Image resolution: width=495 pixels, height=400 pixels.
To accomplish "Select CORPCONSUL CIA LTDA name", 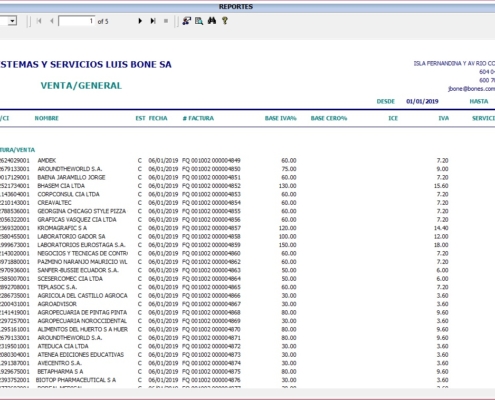I will (68, 194).
